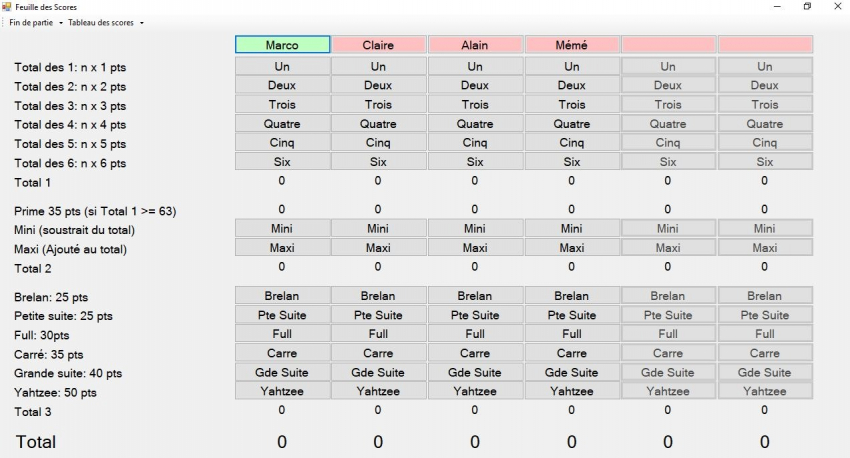The height and width of the screenshot is (458, 850).
Task: Click the Feuille des Scores title bar icon
Action: (7, 7)
